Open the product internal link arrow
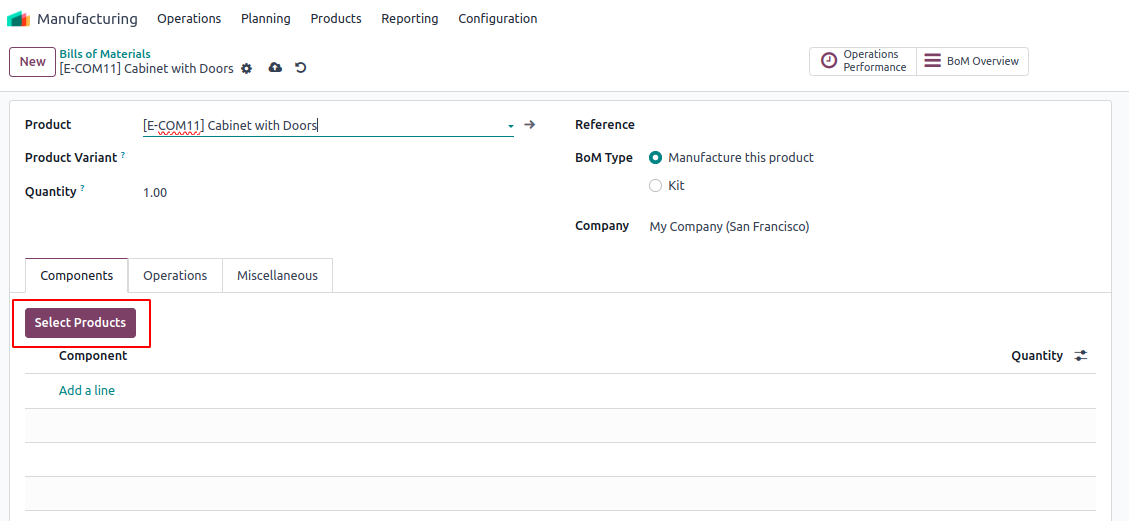1129x521 pixels. [530, 125]
